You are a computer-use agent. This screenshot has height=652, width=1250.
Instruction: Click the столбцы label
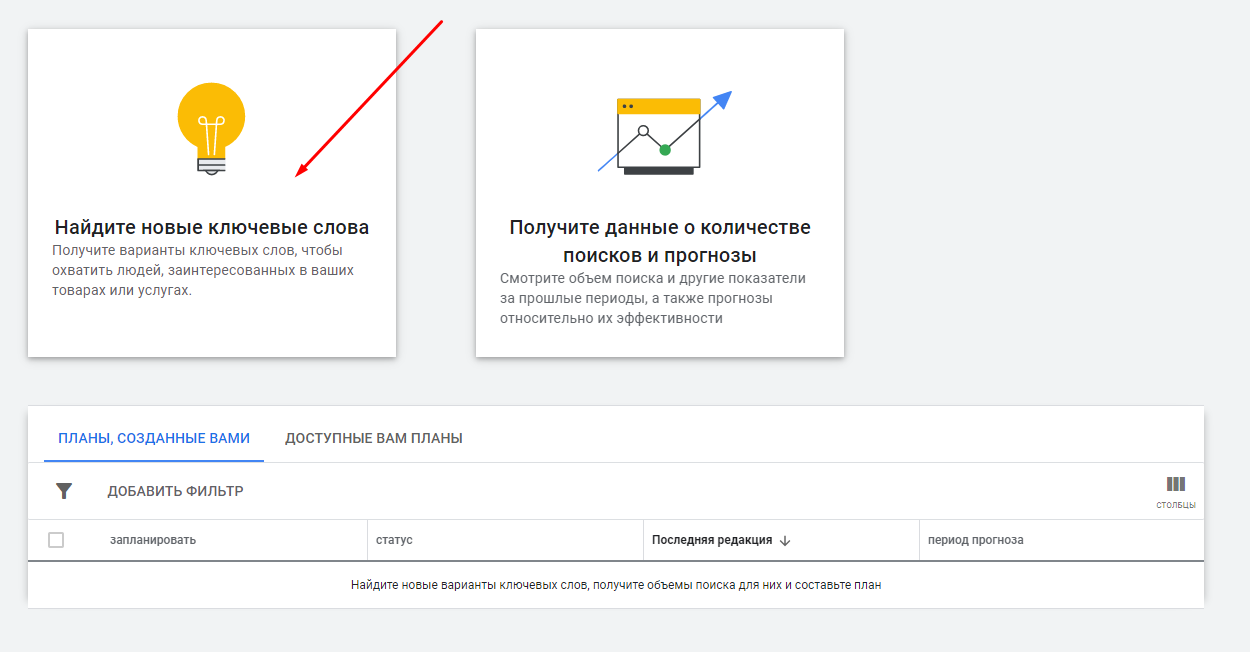pyautogui.click(x=1175, y=505)
